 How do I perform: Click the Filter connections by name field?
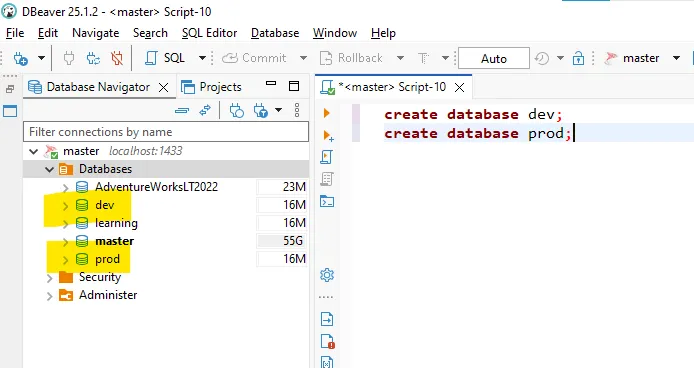click(166, 132)
